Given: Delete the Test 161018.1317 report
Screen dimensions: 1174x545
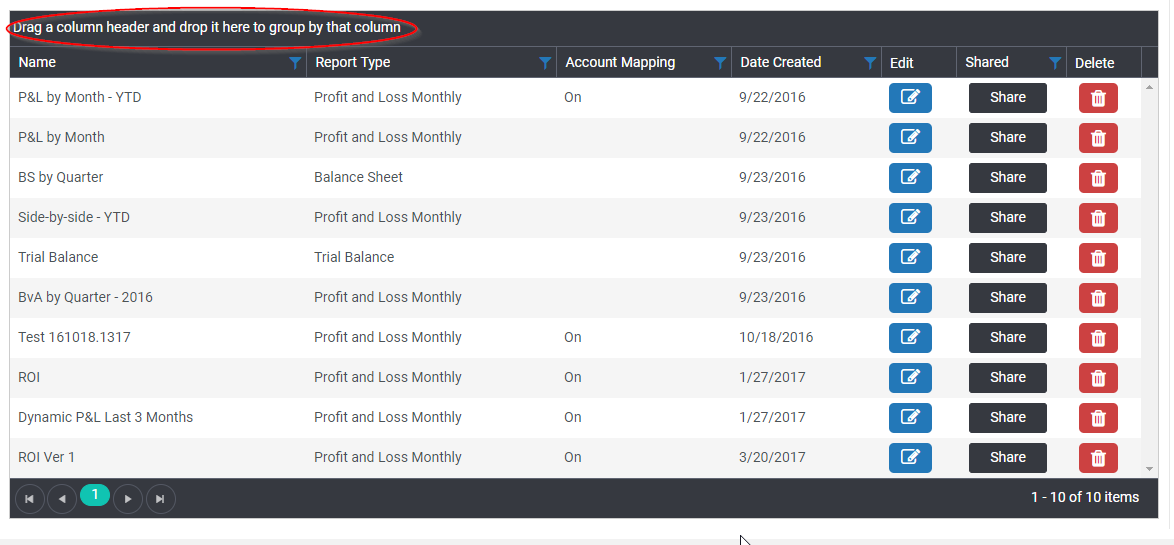Looking at the screenshot, I should pos(1098,338).
